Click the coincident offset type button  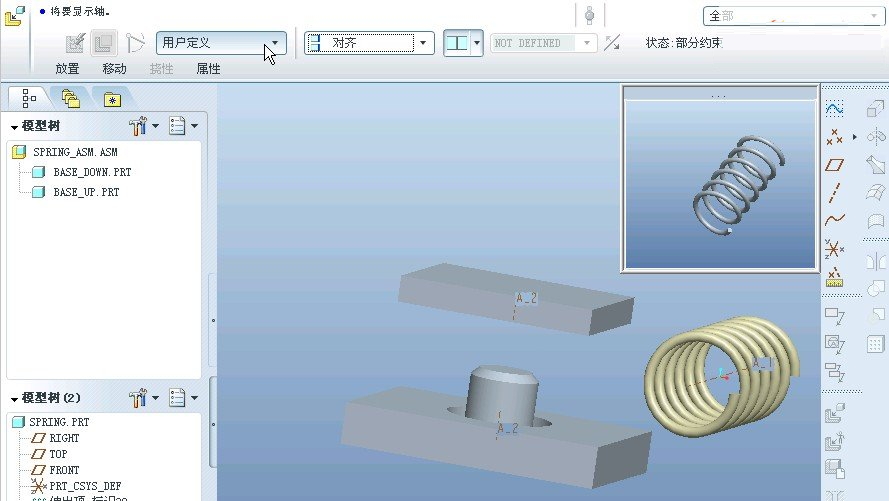coord(457,43)
